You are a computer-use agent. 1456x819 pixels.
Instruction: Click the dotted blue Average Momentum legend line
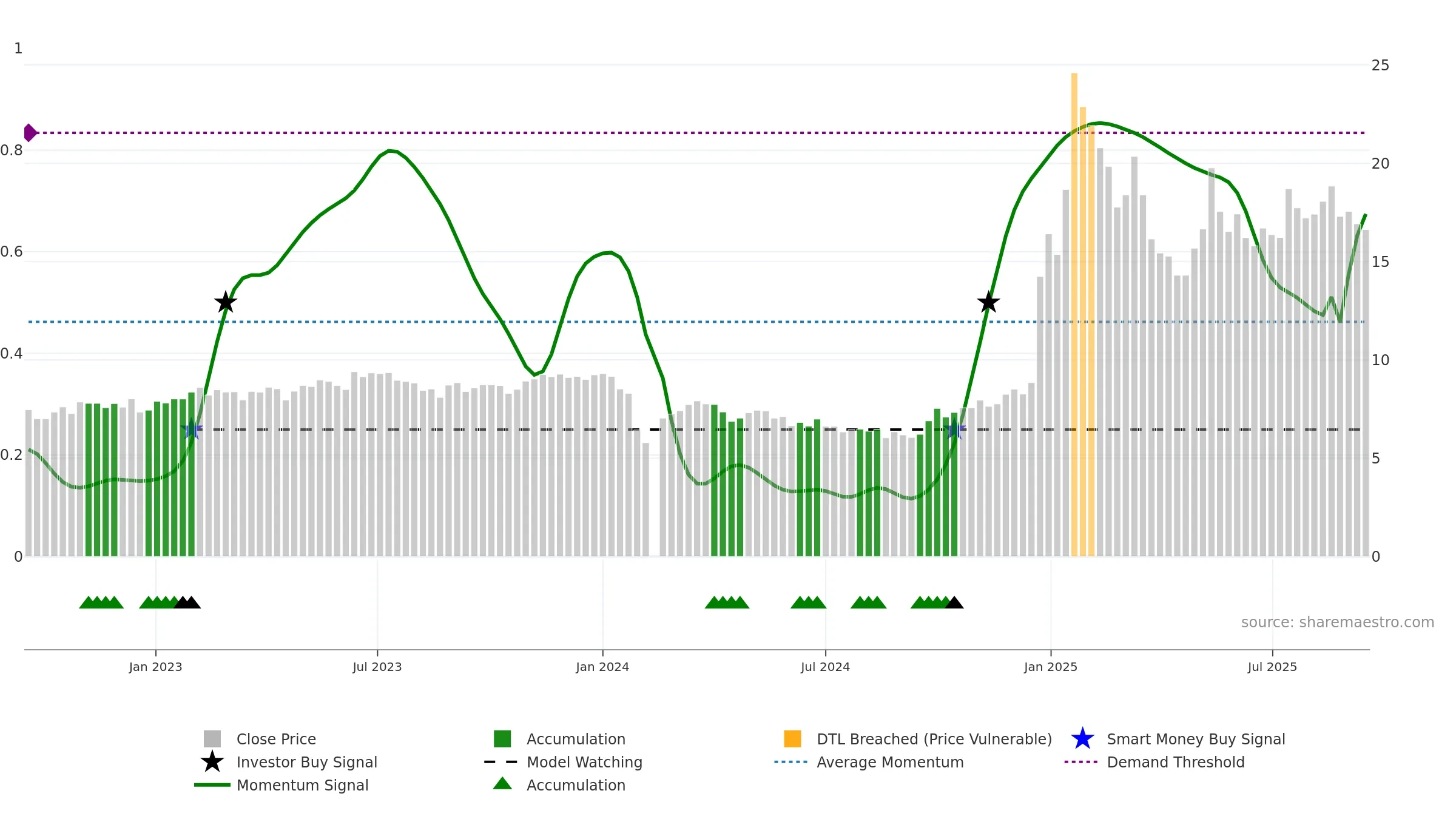tap(791, 762)
